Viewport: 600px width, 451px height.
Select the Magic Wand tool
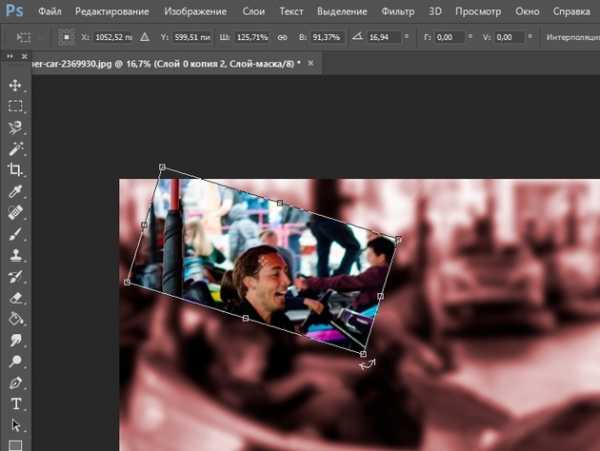[x=15, y=148]
